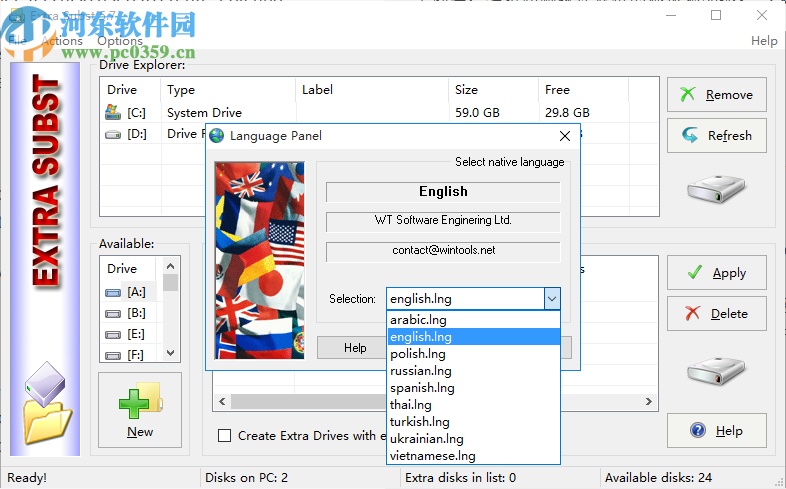Viewport: 786px width, 489px height.
Task: Collapse the Selection combo box arrow
Action: point(552,299)
